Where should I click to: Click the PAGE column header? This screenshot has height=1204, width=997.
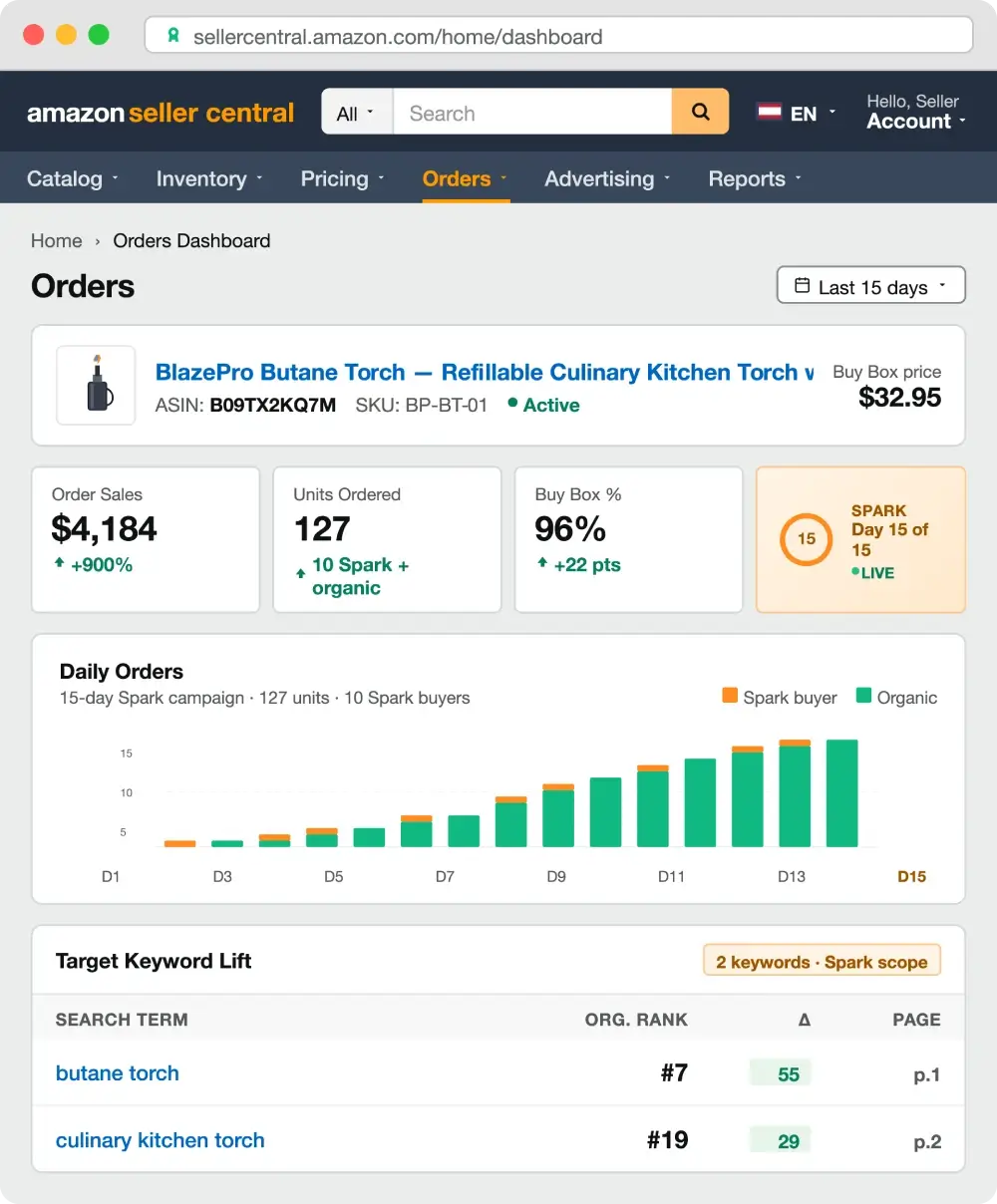coord(916,1019)
